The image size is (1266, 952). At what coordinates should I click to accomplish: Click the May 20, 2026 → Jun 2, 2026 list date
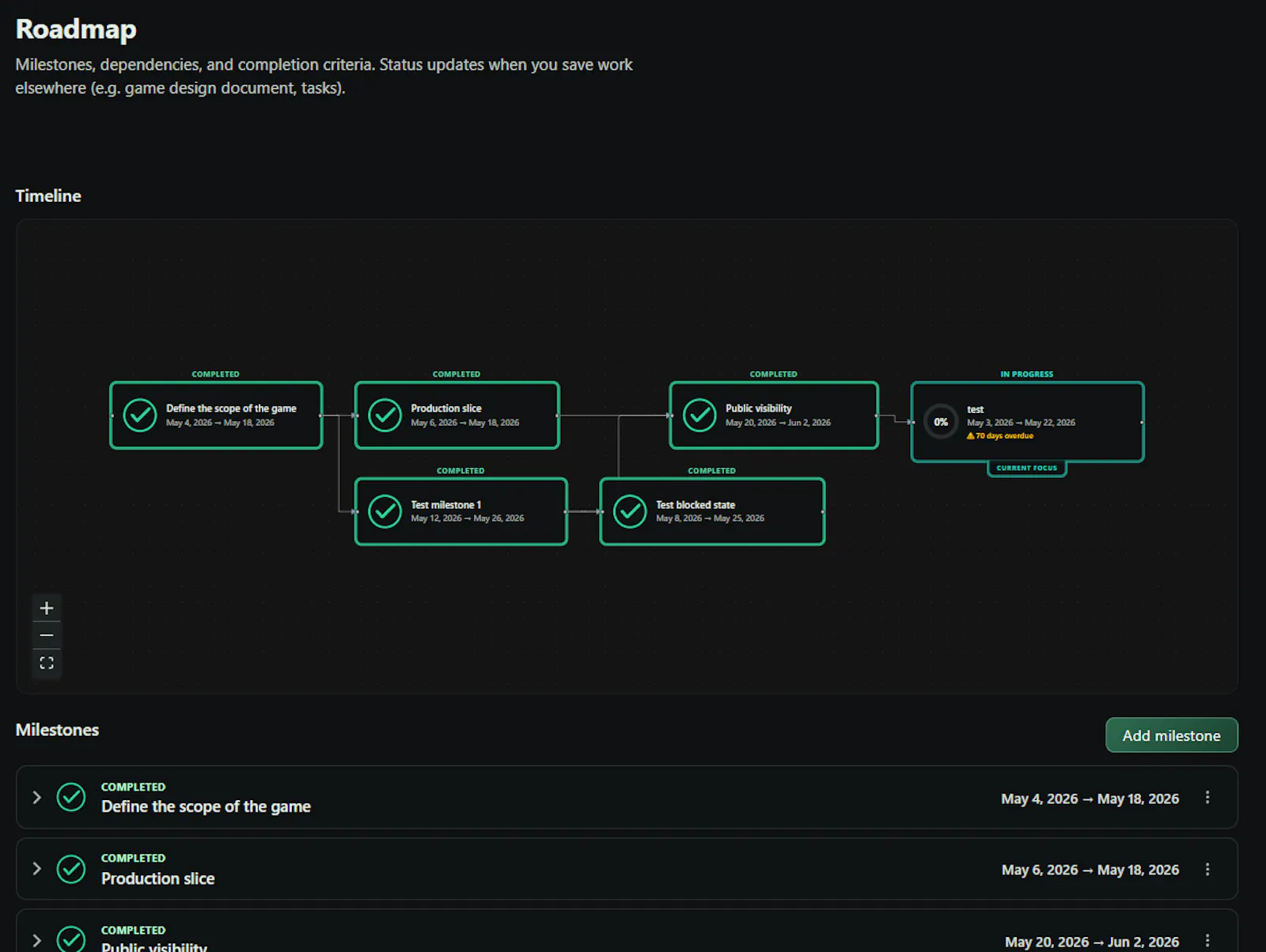(x=1092, y=942)
